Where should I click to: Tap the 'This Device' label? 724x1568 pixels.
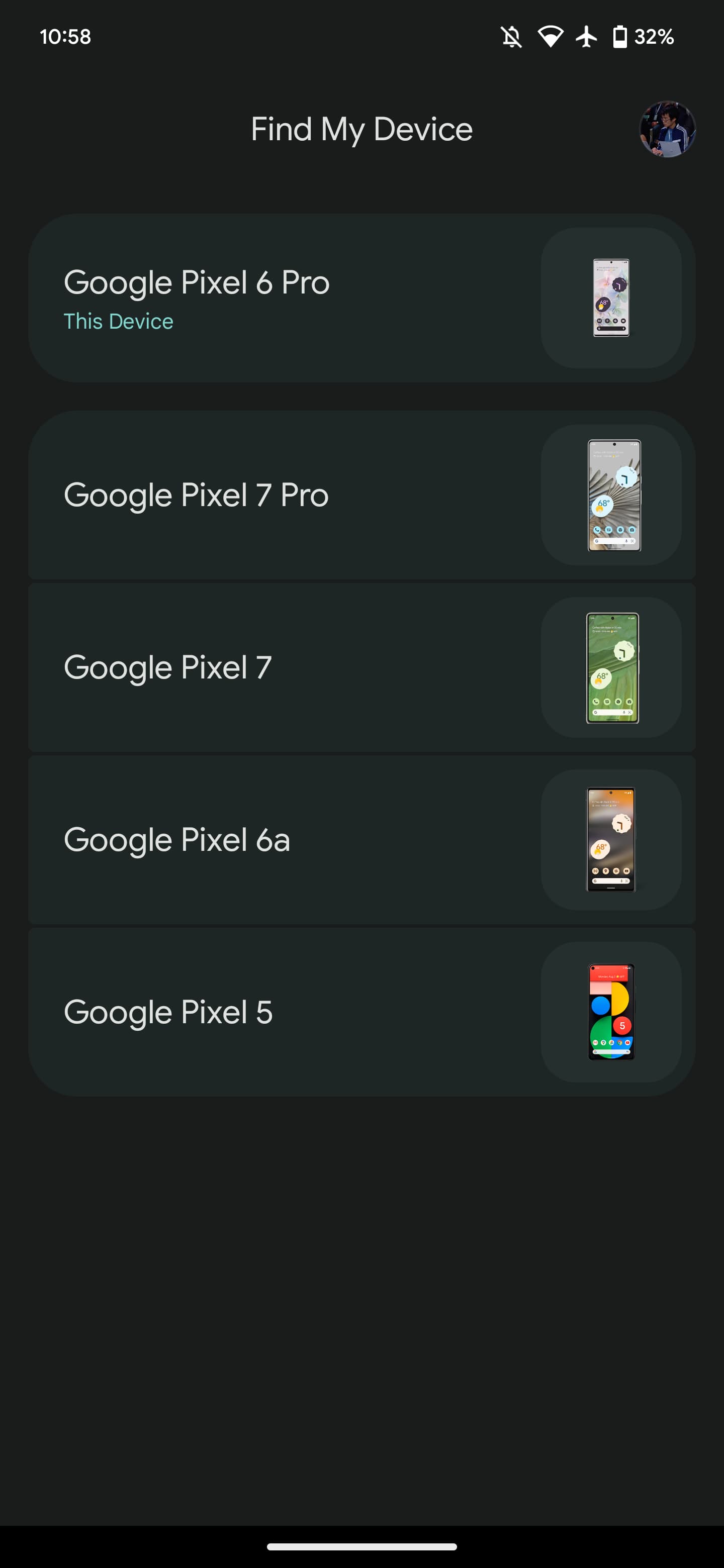[x=118, y=322]
